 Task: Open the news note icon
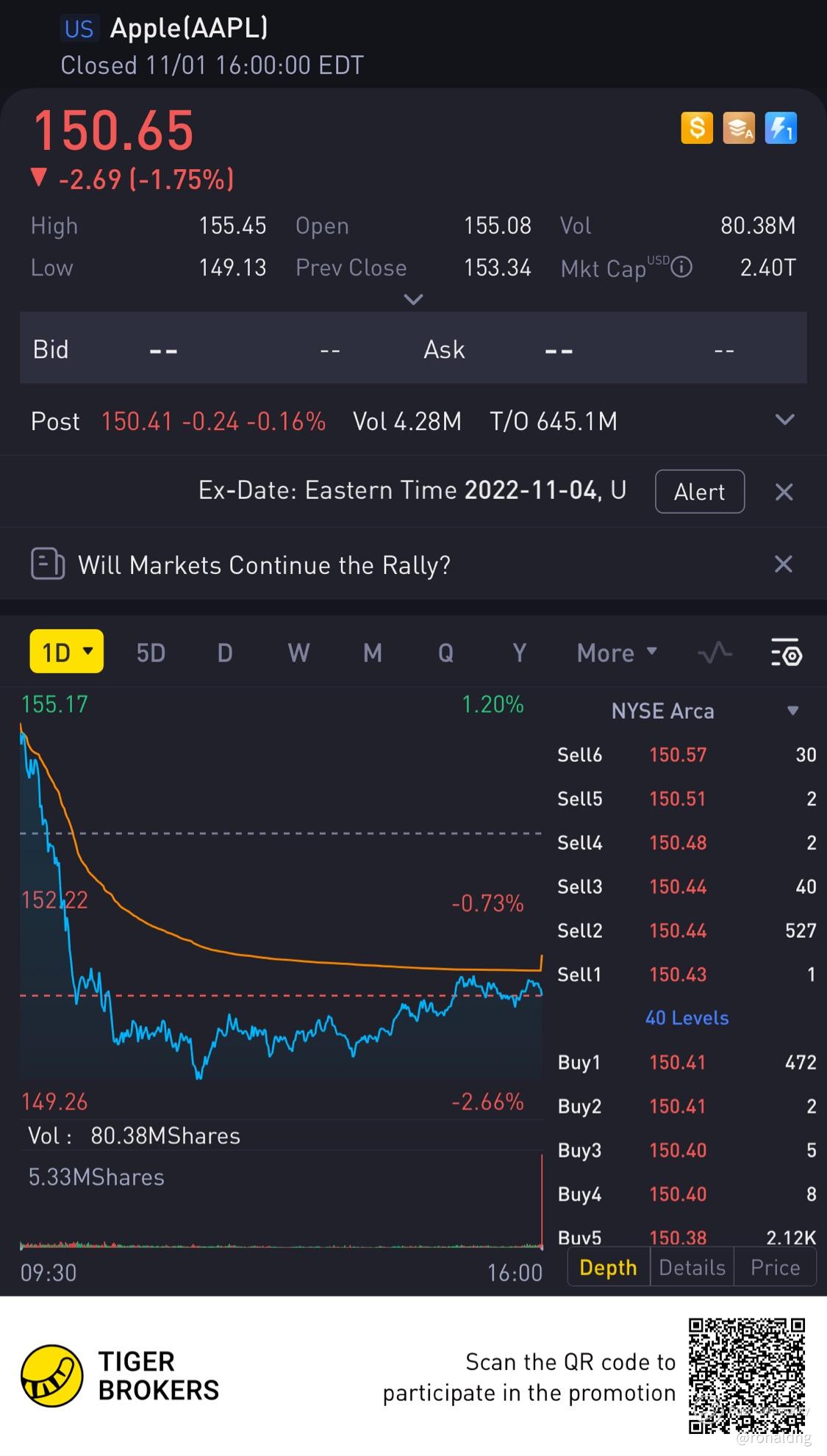(x=48, y=564)
